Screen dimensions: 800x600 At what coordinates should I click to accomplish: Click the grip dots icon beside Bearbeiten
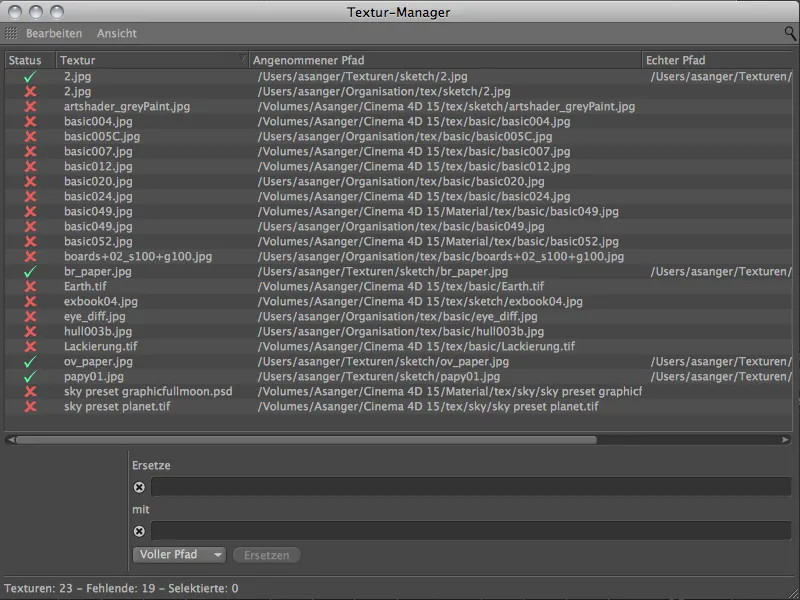11,34
